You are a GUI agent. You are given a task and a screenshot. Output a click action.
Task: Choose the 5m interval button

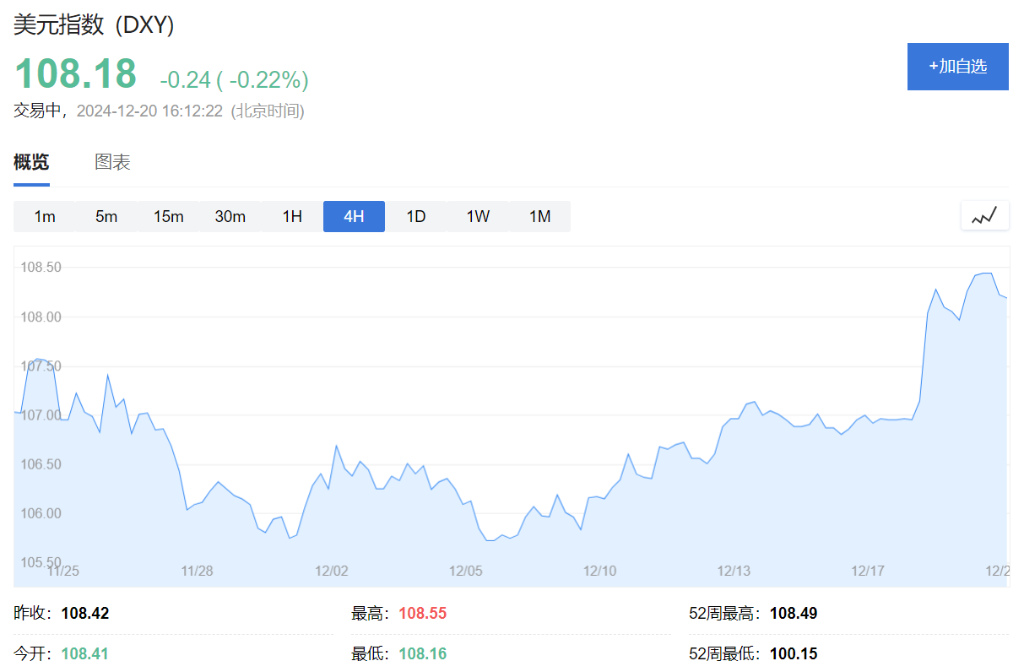(x=106, y=216)
